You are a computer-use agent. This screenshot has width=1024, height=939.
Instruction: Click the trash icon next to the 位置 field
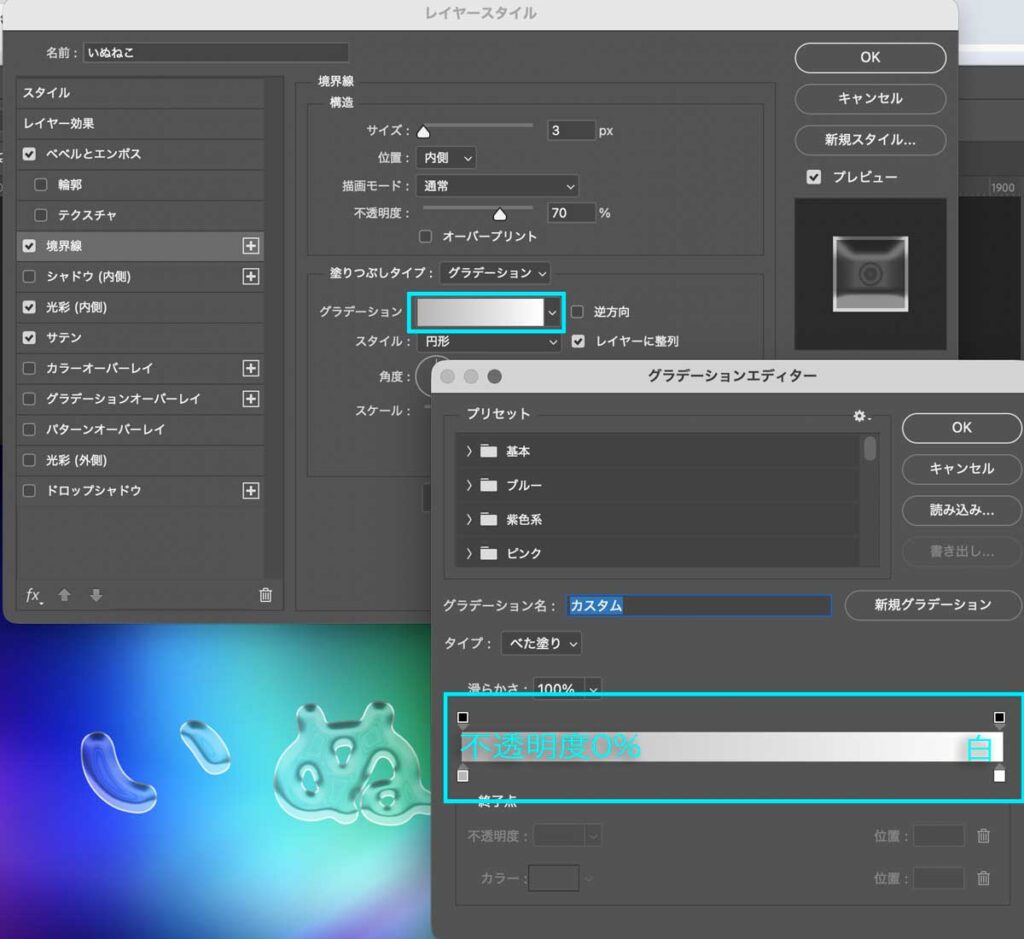pyautogui.click(x=983, y=836)
